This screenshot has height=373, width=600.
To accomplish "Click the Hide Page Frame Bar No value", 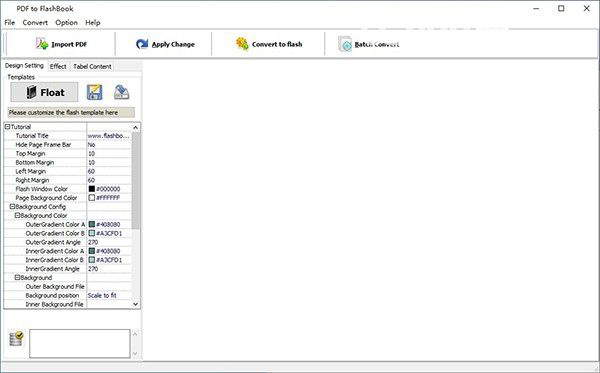I will [x=91, y=145].
